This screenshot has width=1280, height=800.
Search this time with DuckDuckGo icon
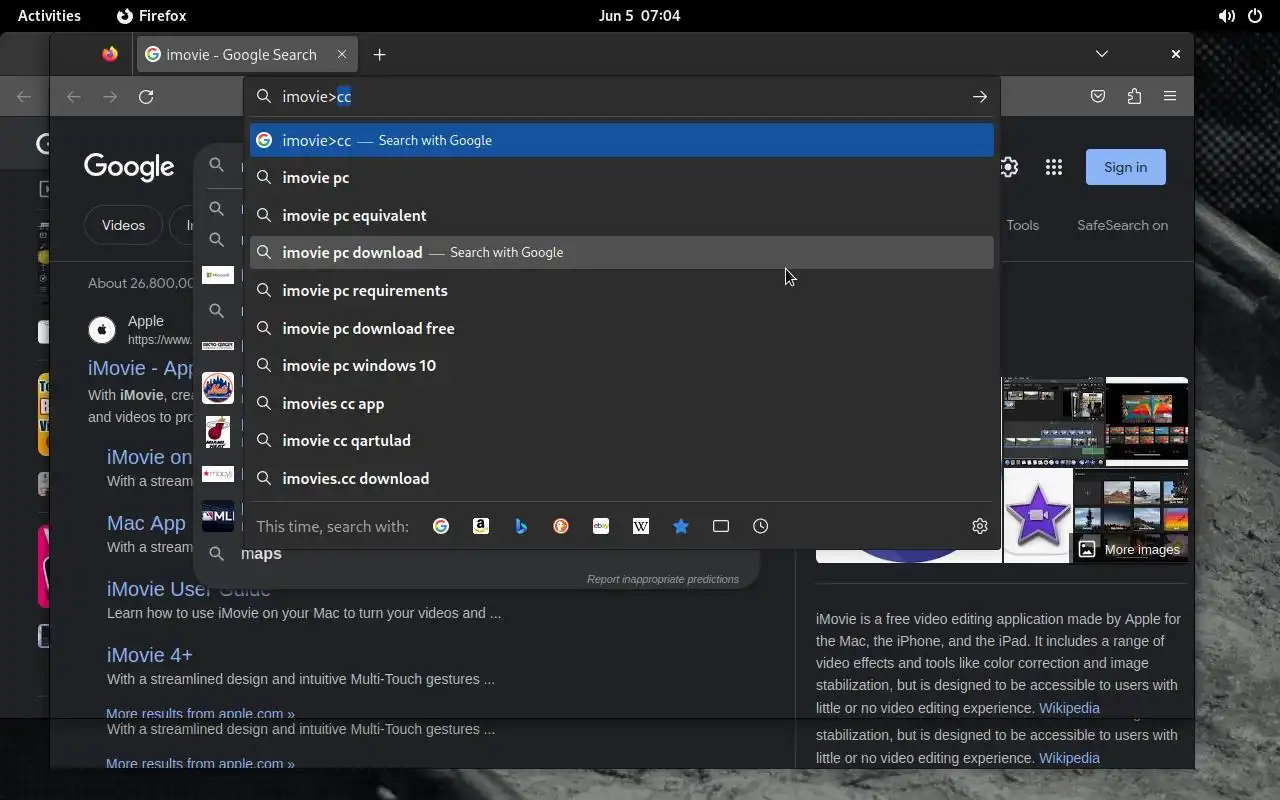[x=561, y=526]
